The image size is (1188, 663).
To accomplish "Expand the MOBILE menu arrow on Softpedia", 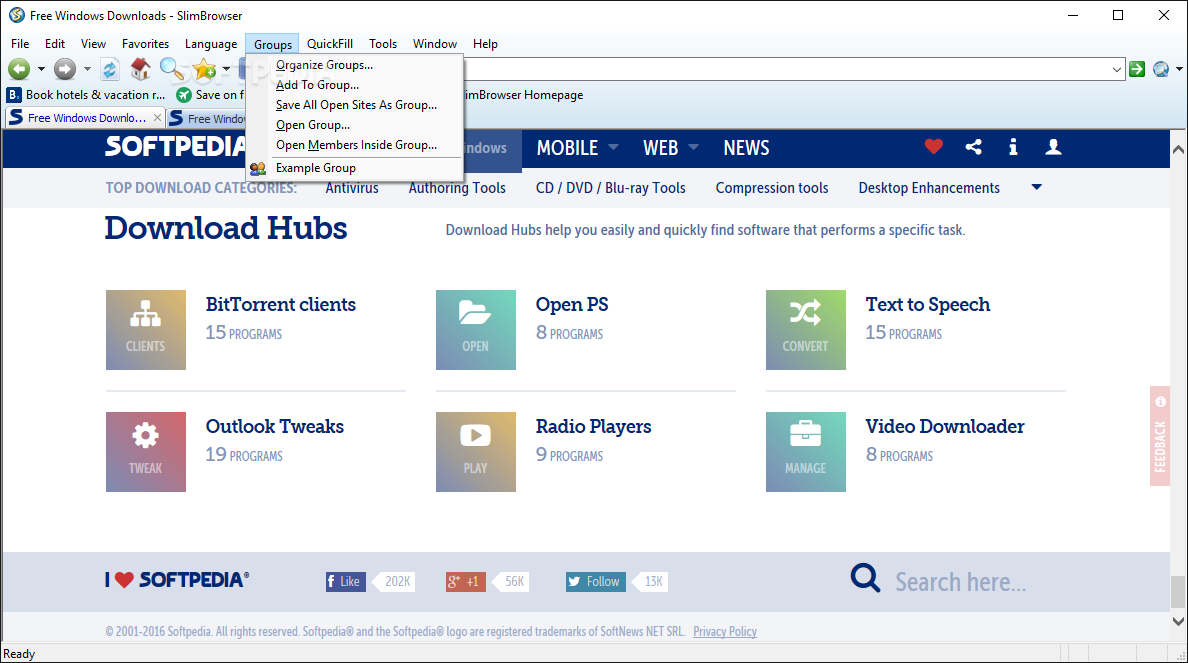I will click(614, 147).
